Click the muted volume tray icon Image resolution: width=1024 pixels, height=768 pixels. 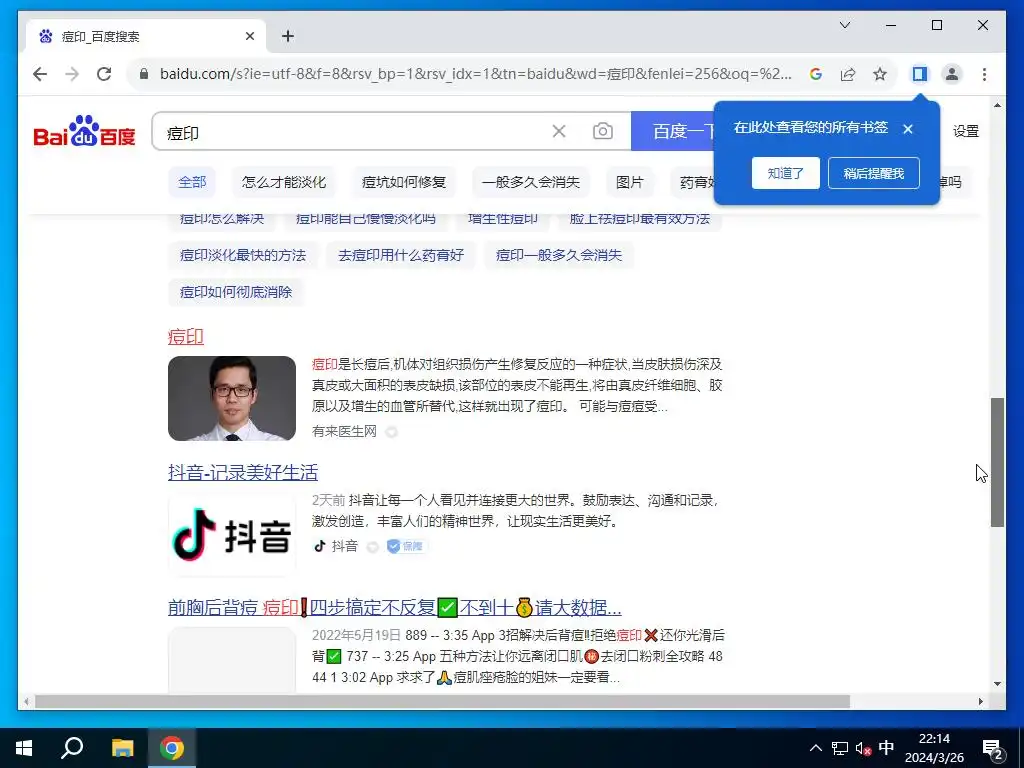tap(863, 748)
